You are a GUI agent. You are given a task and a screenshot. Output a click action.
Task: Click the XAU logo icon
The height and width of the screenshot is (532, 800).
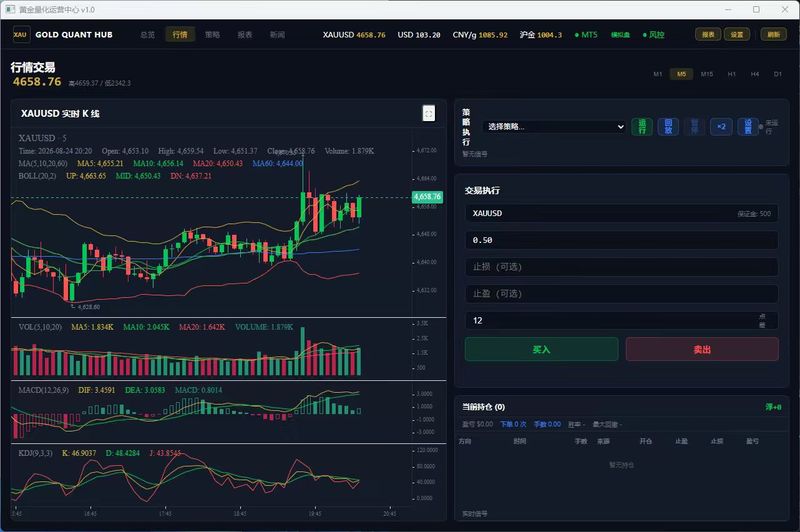[20, 35]
